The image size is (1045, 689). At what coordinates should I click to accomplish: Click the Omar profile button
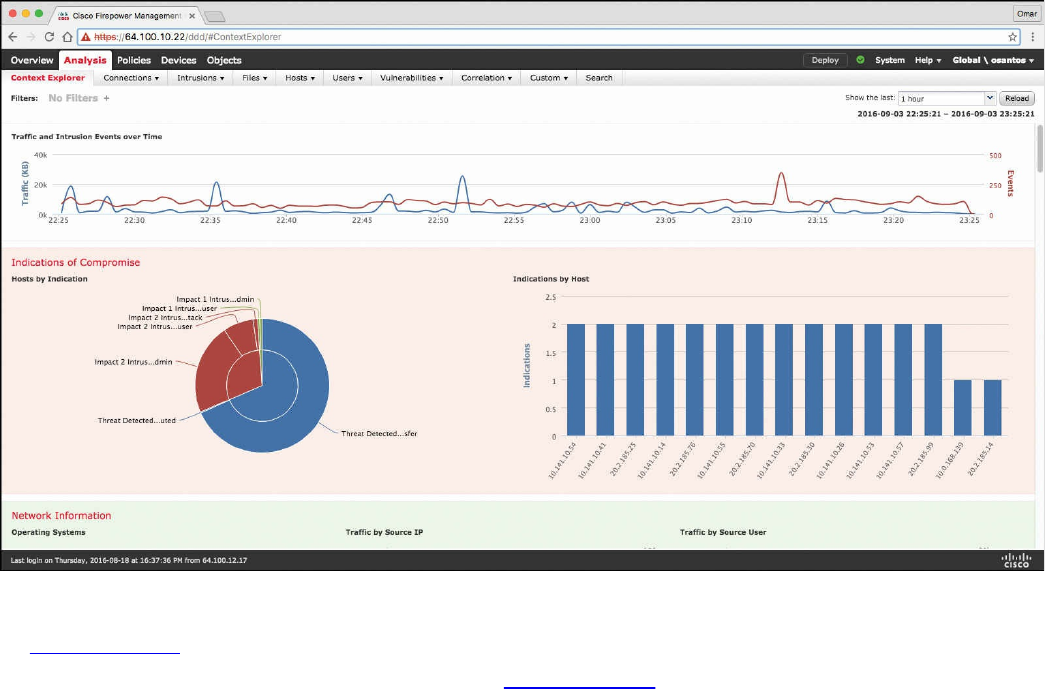tap(1026, 13)
